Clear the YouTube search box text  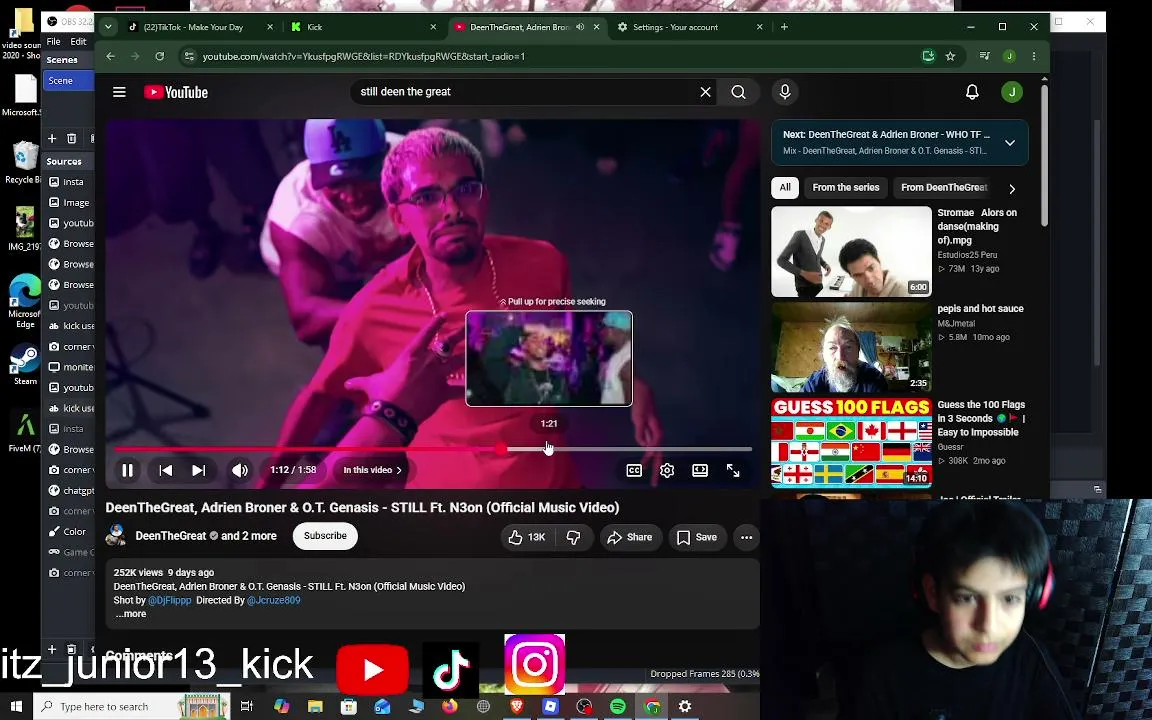pyautogui.click(x=705, y=92)
